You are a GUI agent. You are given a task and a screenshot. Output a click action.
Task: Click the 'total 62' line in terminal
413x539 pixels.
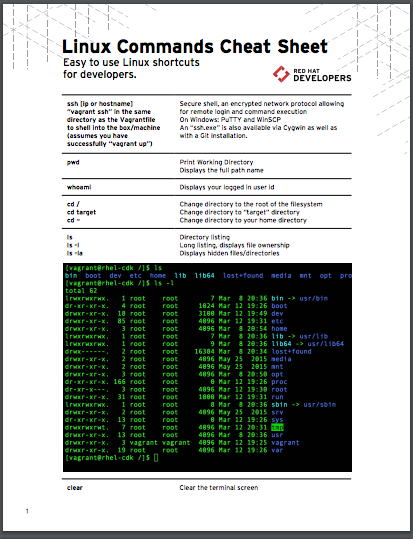(81, 290)
